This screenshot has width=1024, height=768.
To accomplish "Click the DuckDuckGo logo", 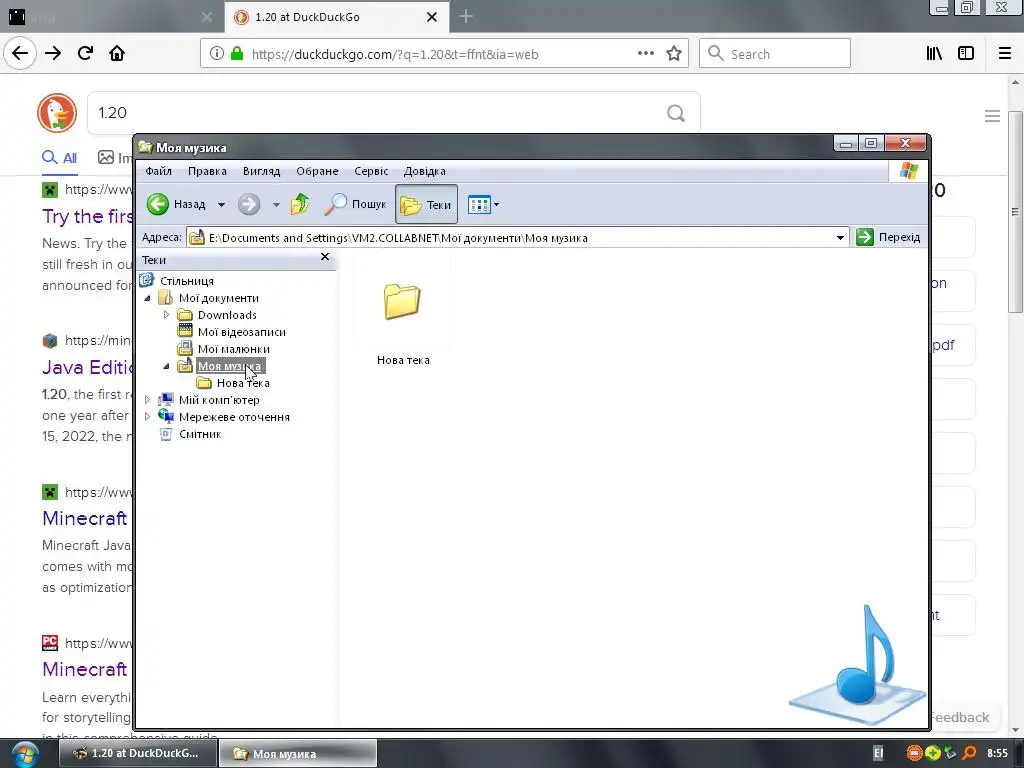I will (57, 113).
